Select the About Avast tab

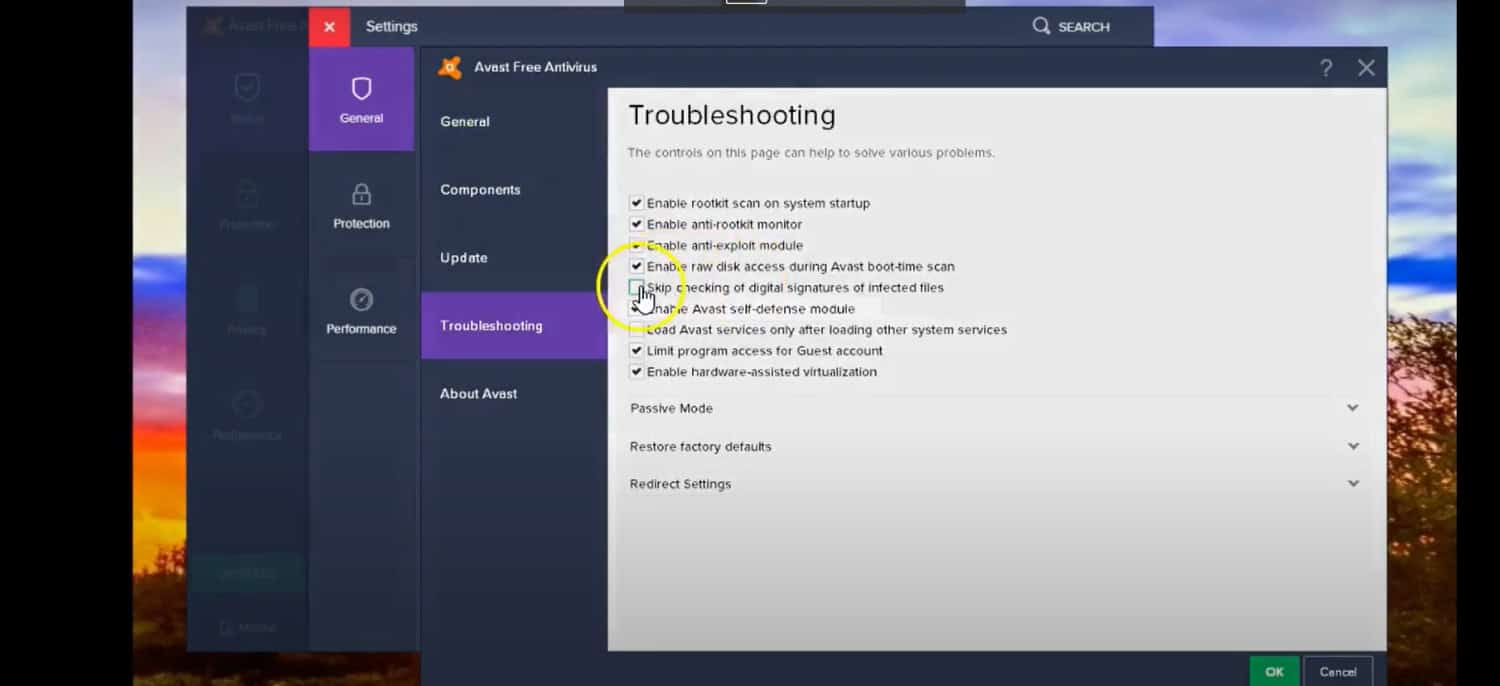click(x=514, y=394)
